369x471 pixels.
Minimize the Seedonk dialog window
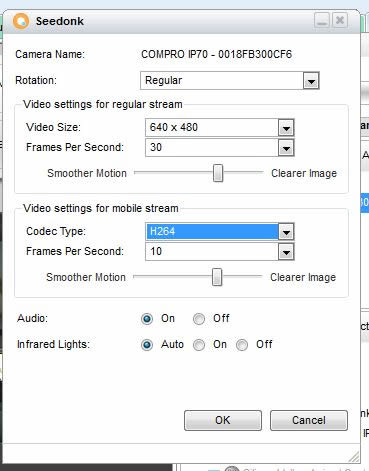click(322, 21)
